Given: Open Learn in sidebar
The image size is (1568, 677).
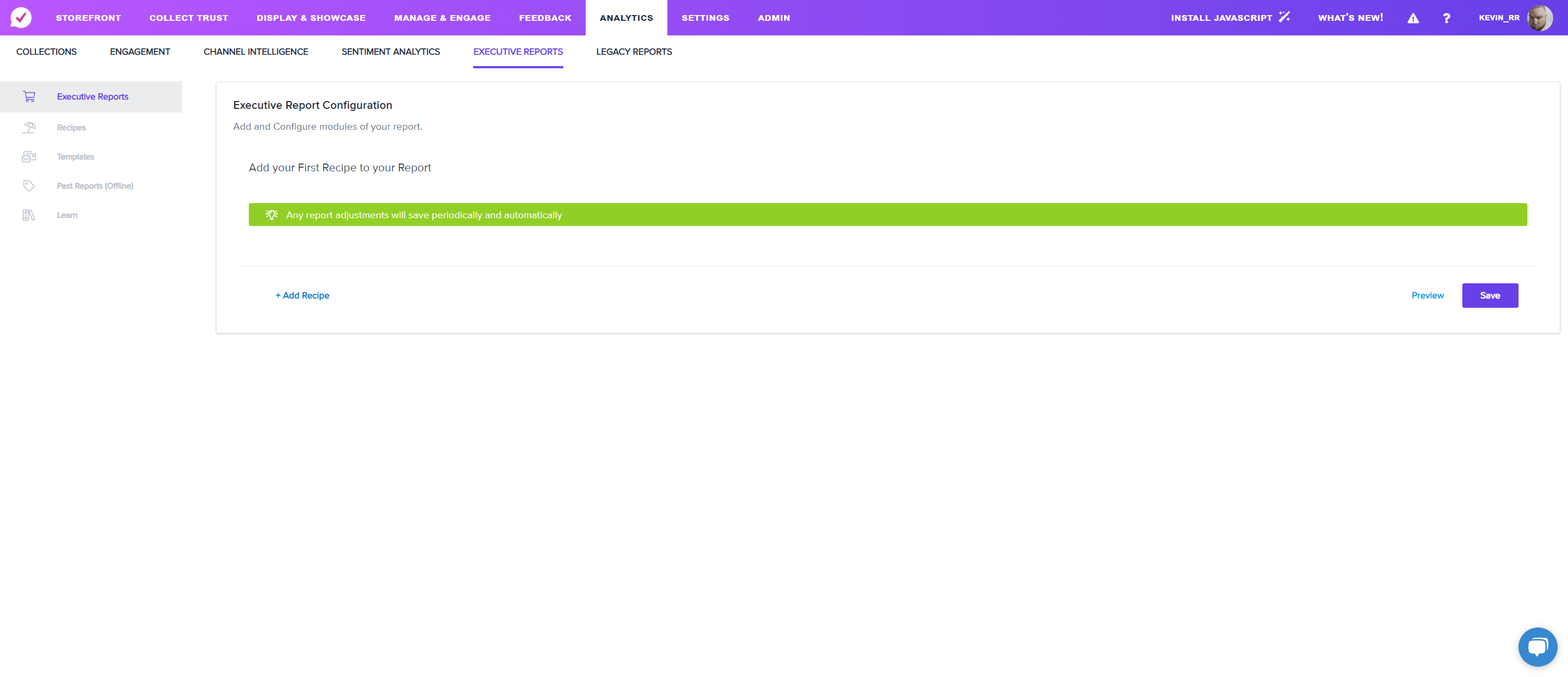Looking at the screenshot, I should pos(67,215).
